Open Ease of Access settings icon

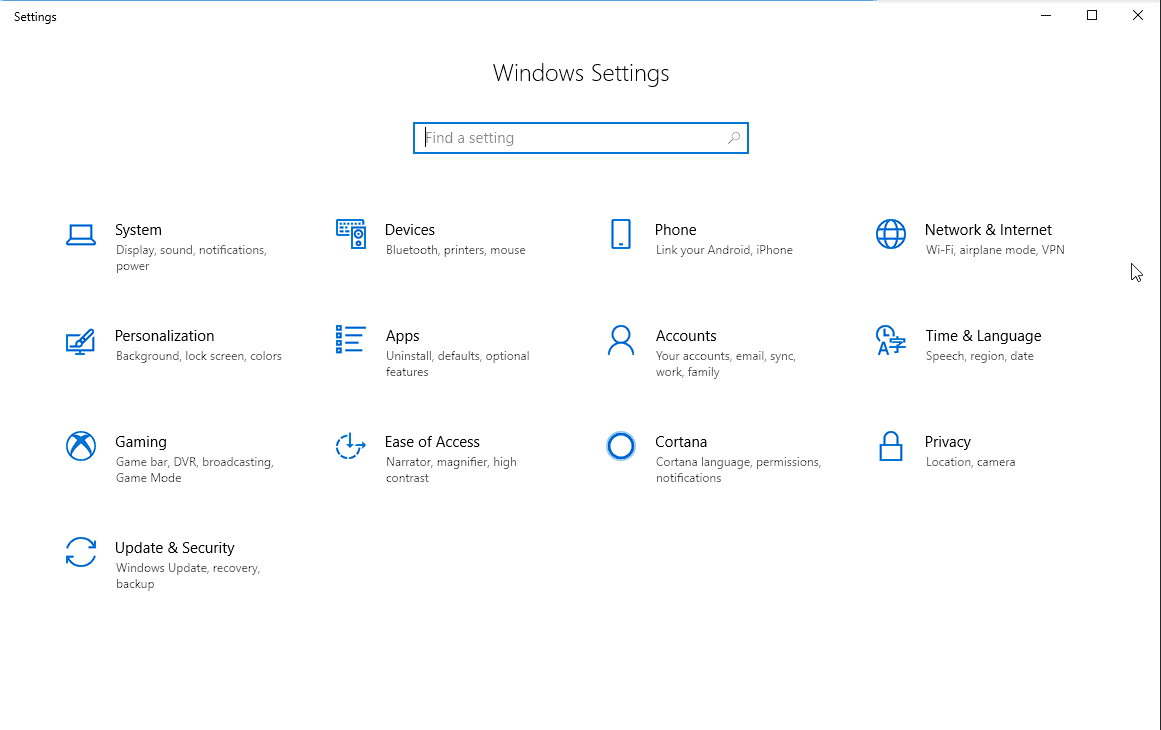[351, 447]
